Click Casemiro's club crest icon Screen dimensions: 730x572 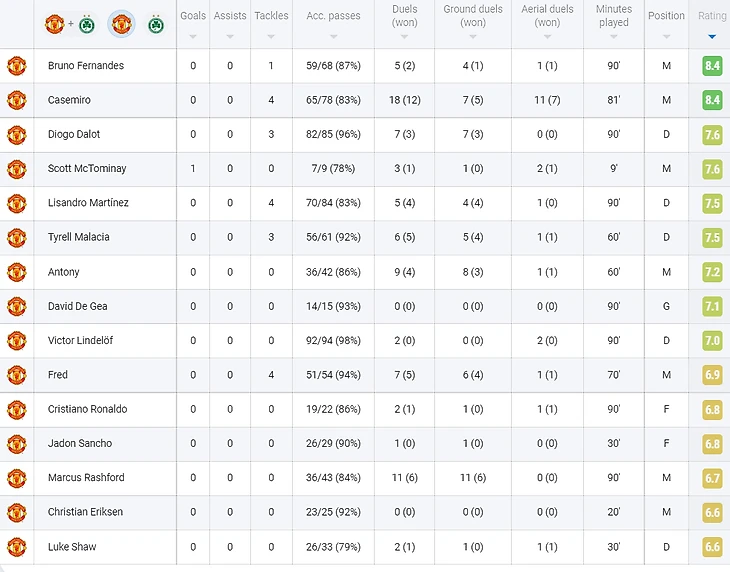16,100
